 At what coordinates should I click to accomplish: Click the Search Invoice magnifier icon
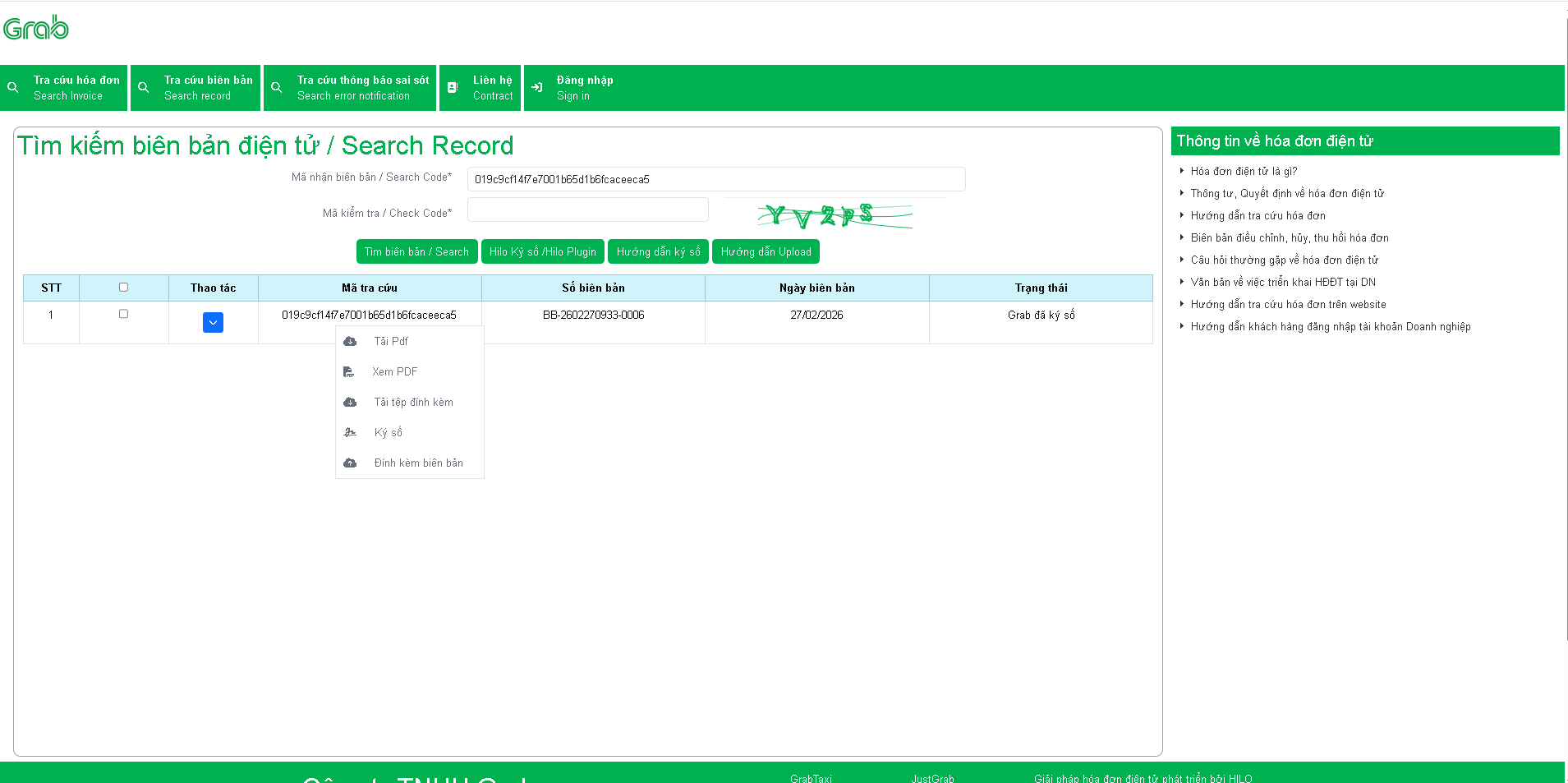[x=13, y=87]
